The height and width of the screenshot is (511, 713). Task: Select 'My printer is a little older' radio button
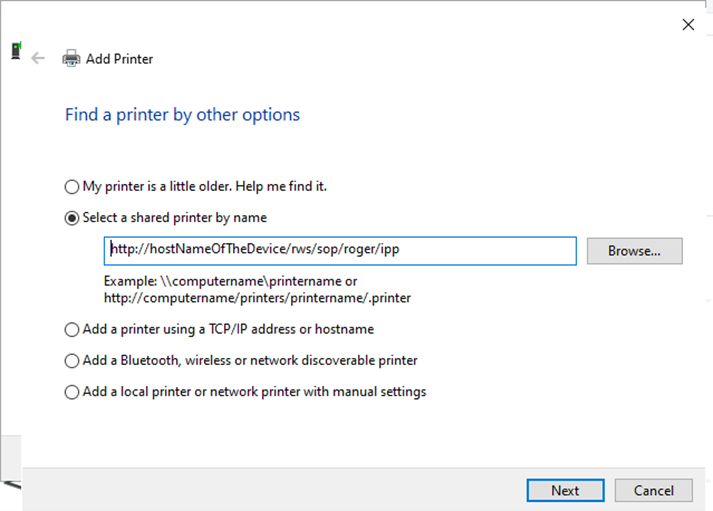pyautogui.click(x=71, y=187)
